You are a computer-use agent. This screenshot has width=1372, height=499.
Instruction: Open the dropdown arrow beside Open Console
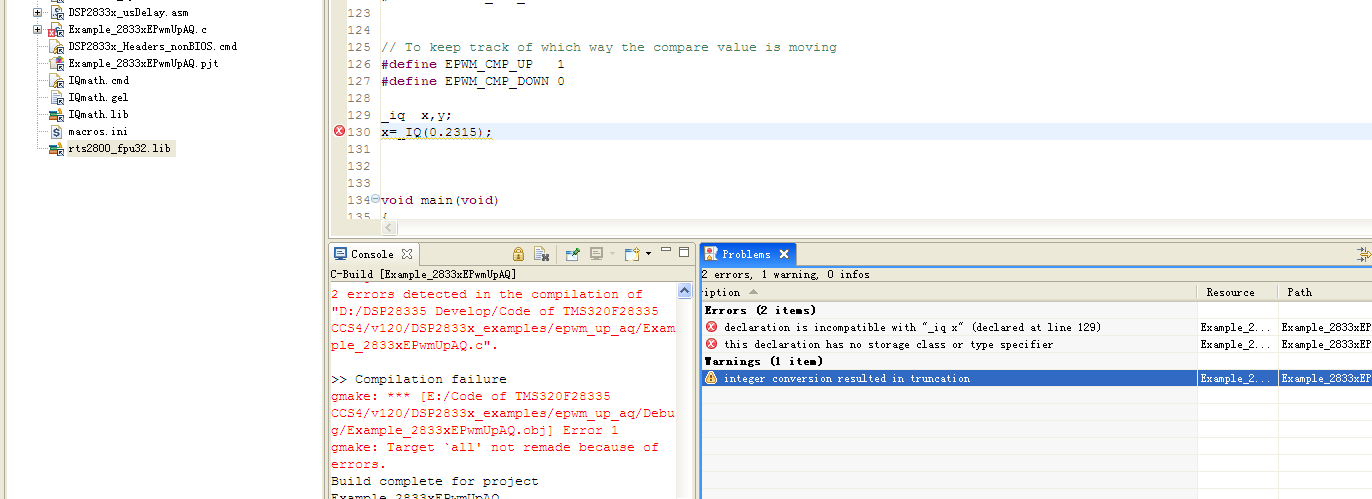pyautogui.click(x=648, y=254)
